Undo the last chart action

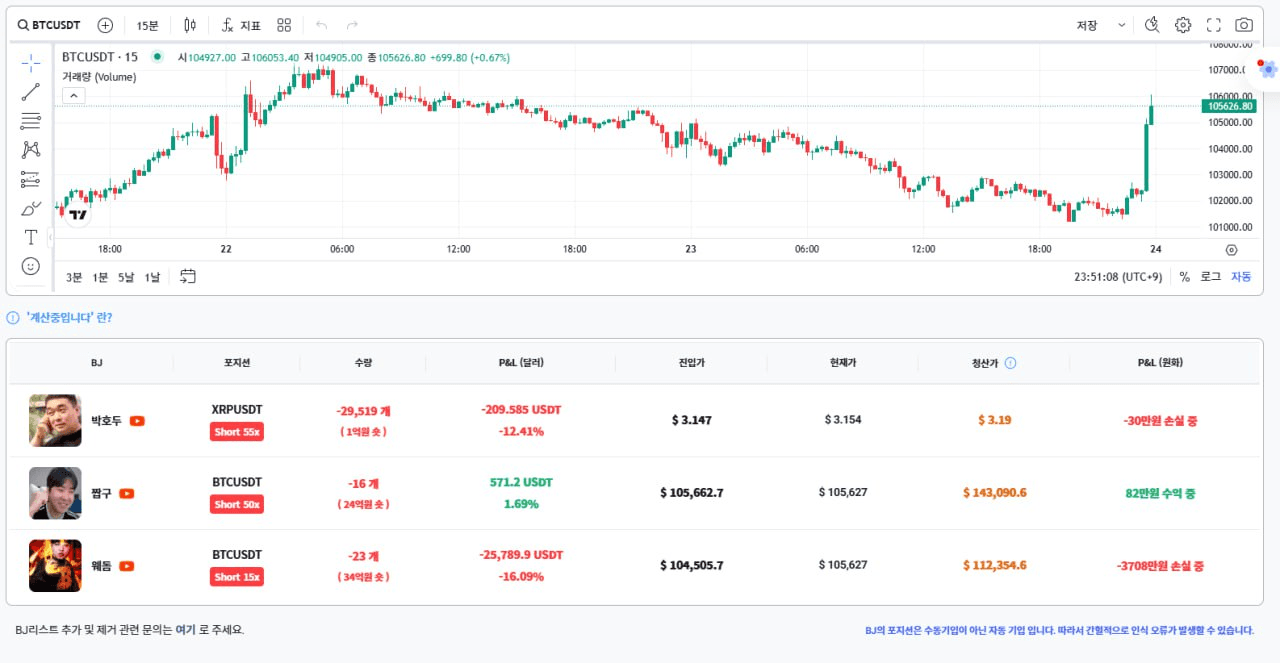321,25
